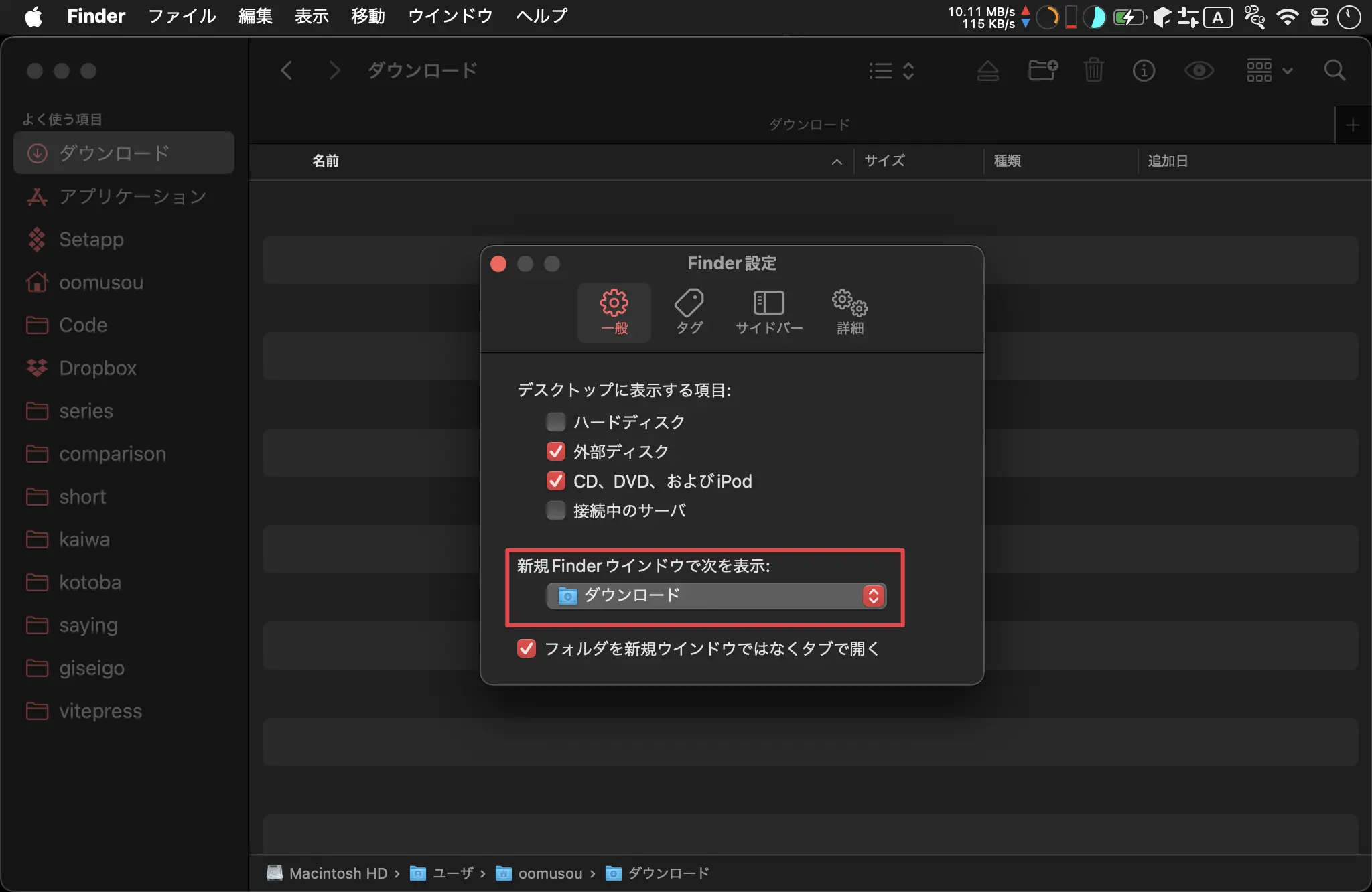Enable the 接続中のサーバ checkbox

point(555,510)
